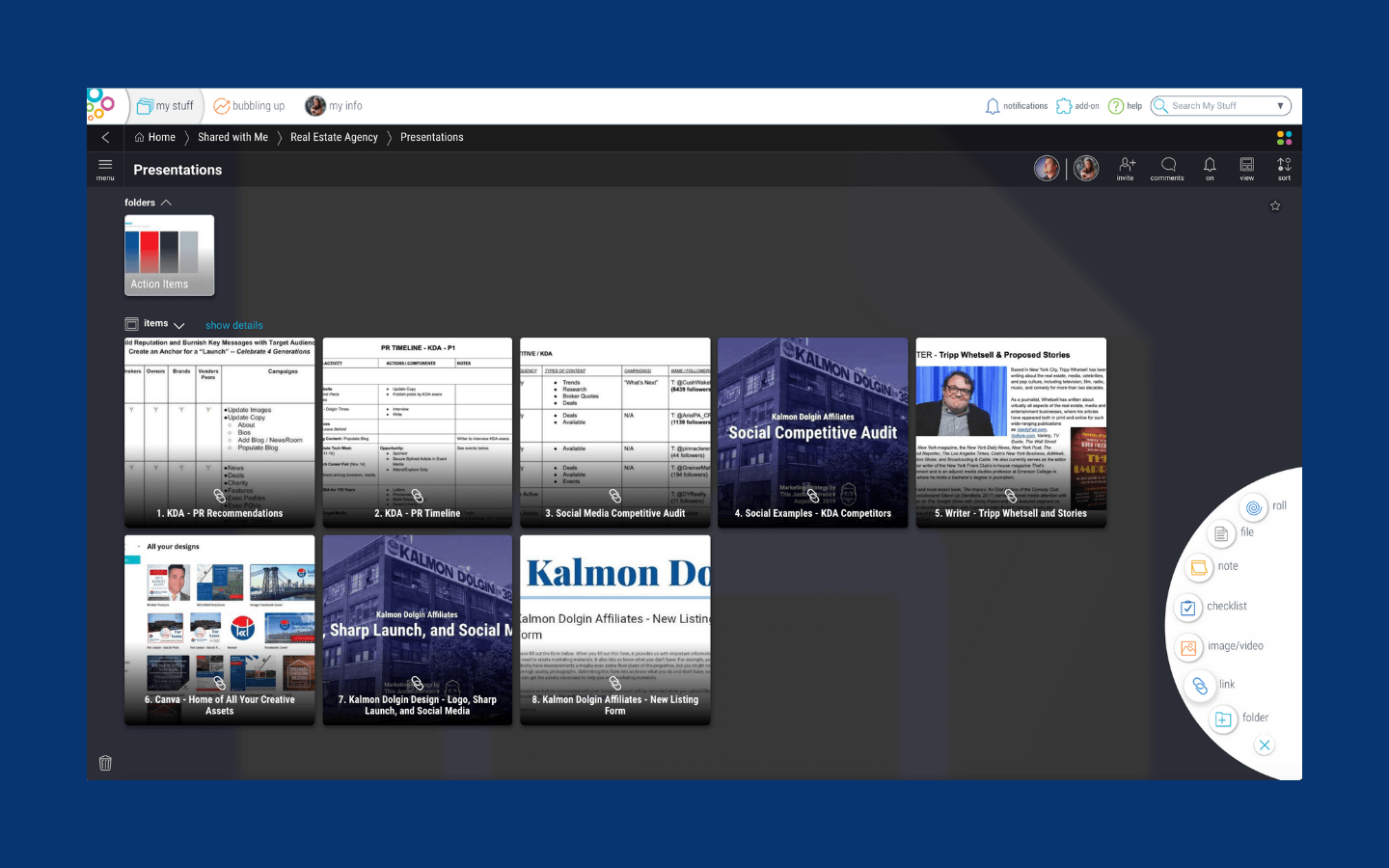Add a new folder
Viewport: 1389px width, 868px height.
pos(1223,719)
